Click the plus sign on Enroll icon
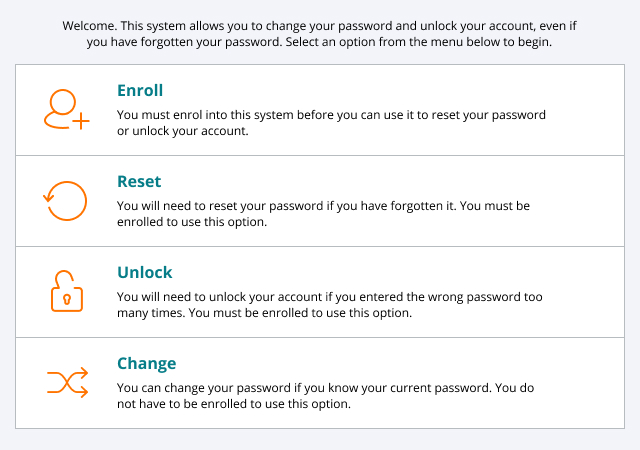The image size is (640, 450). [81, 121]
